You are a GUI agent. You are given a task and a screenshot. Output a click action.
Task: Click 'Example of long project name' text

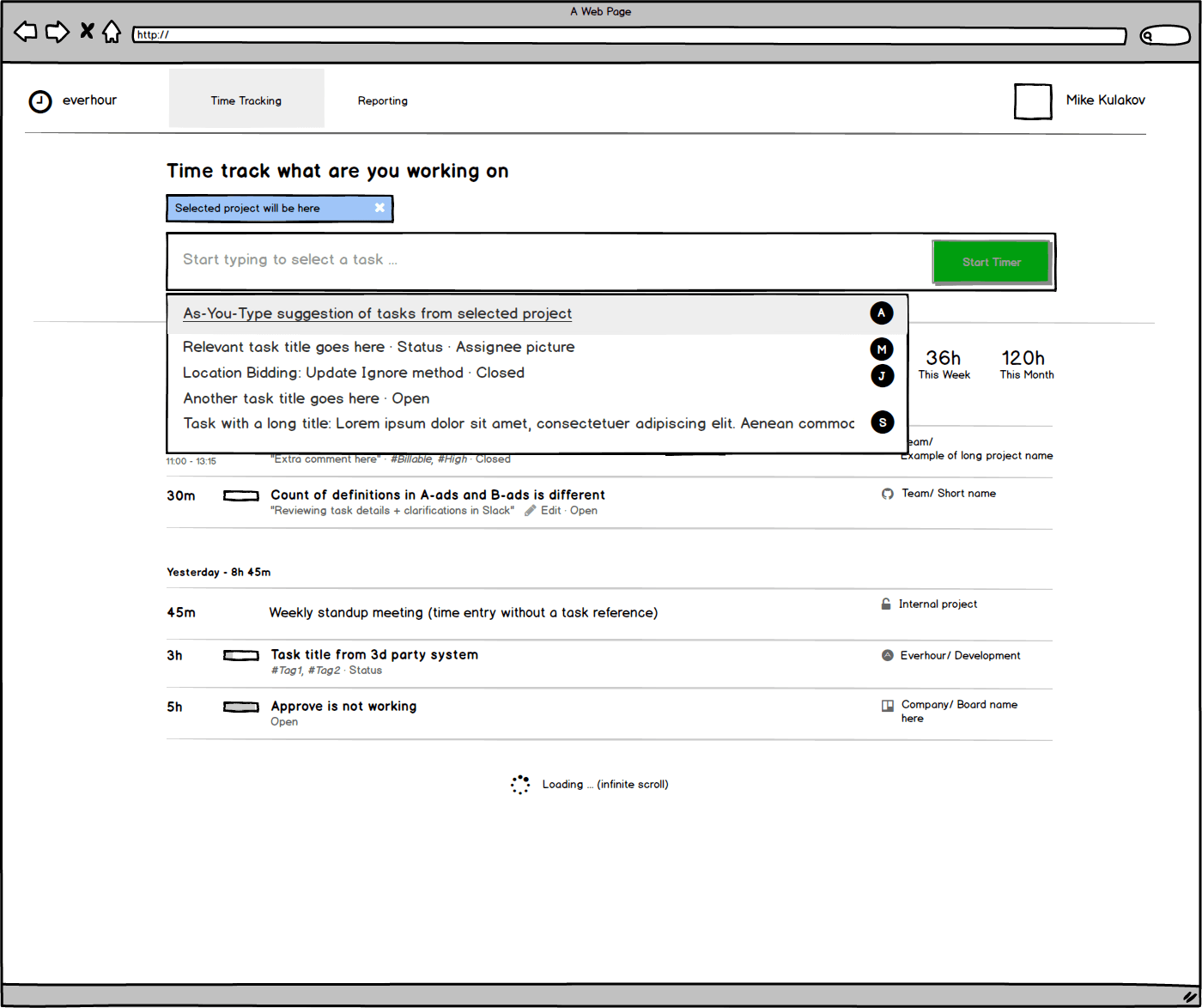[x=977, y=456]
